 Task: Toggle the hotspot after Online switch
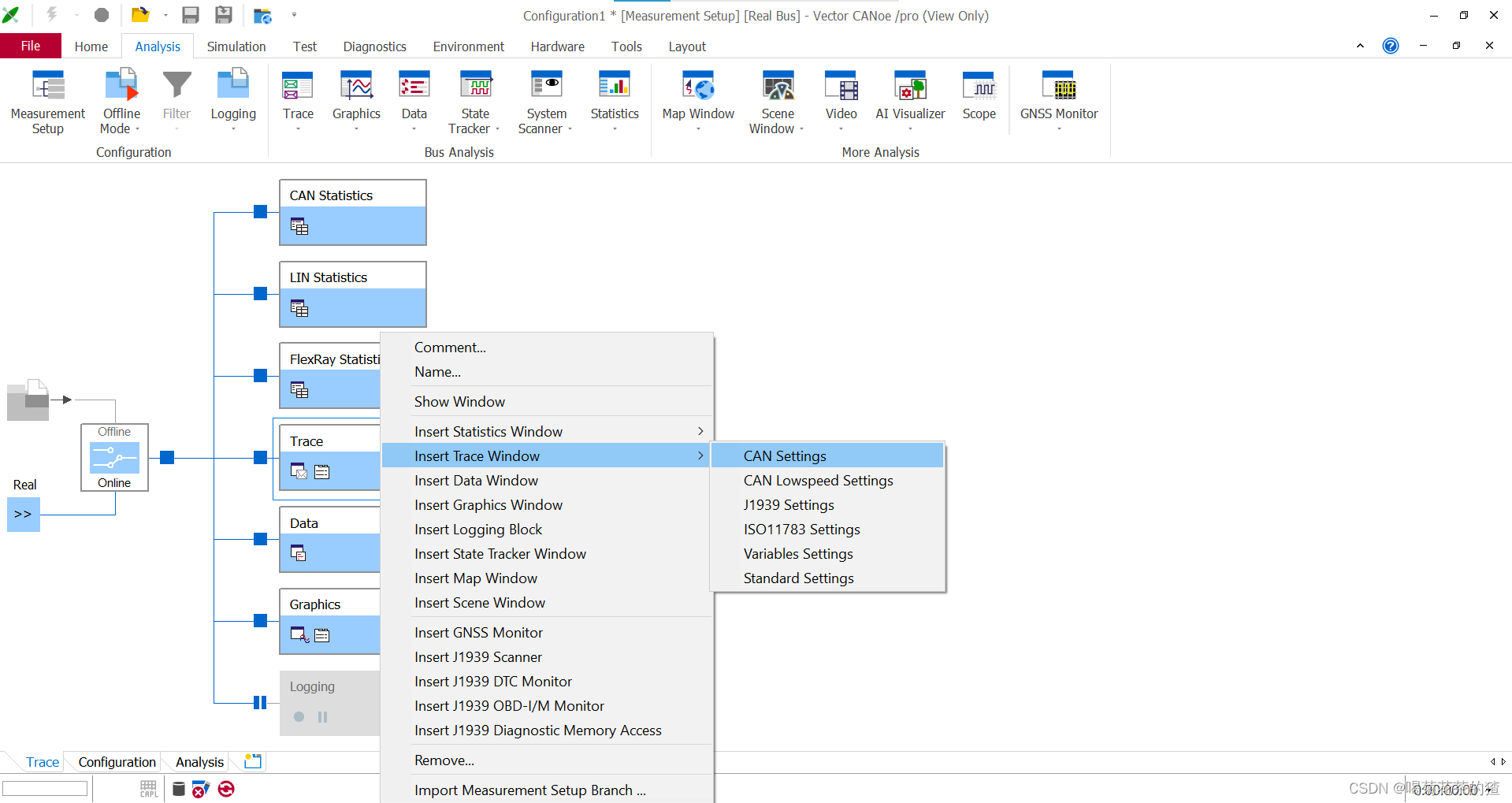pyautogui.click(x=167, y=457)
